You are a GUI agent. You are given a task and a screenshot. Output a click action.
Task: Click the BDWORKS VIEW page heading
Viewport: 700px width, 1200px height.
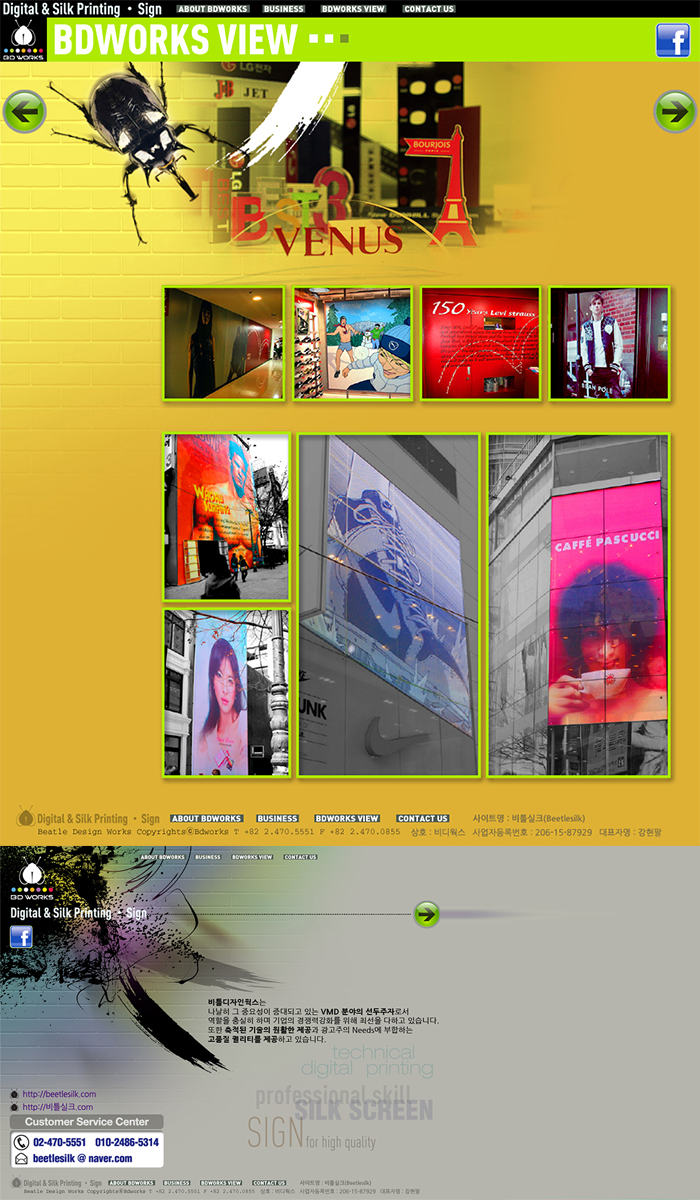[x=175, y=40]
